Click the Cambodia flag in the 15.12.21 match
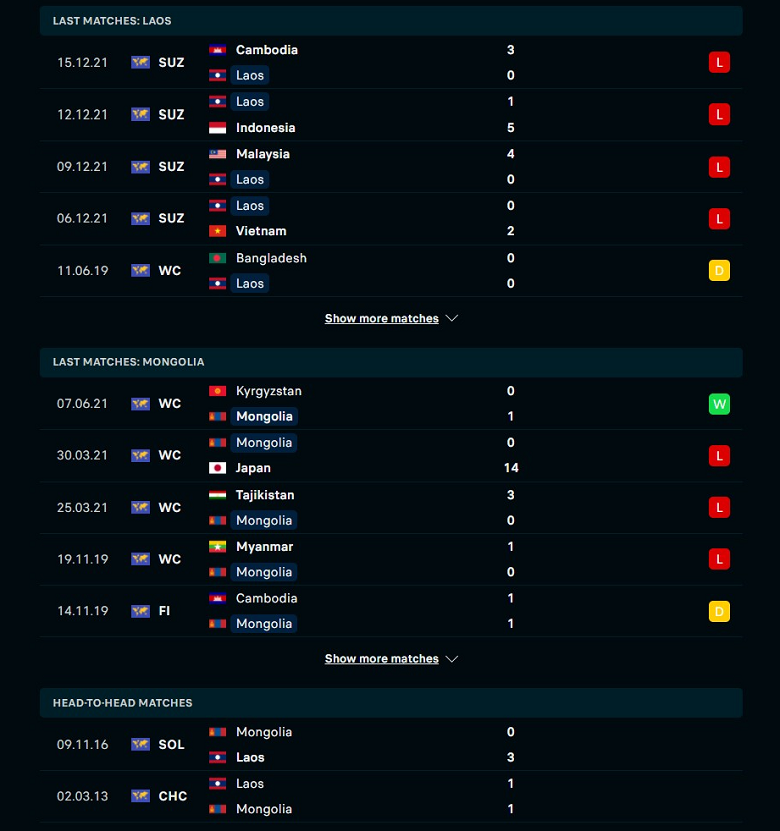This screenshot has height=831, width=780. pyautogui.click(x=217, y=50)
